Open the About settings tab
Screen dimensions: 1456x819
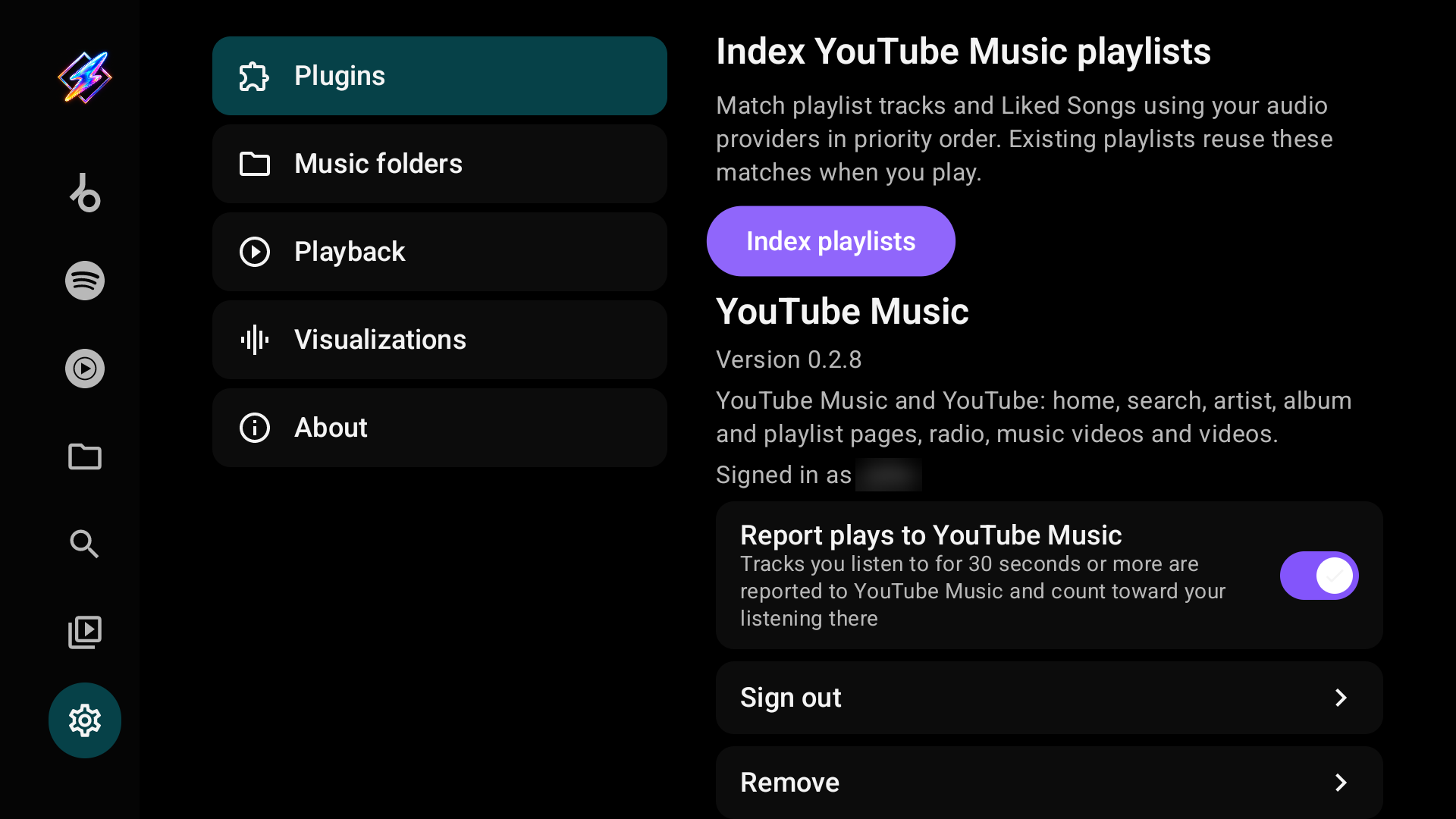point(440,428)
